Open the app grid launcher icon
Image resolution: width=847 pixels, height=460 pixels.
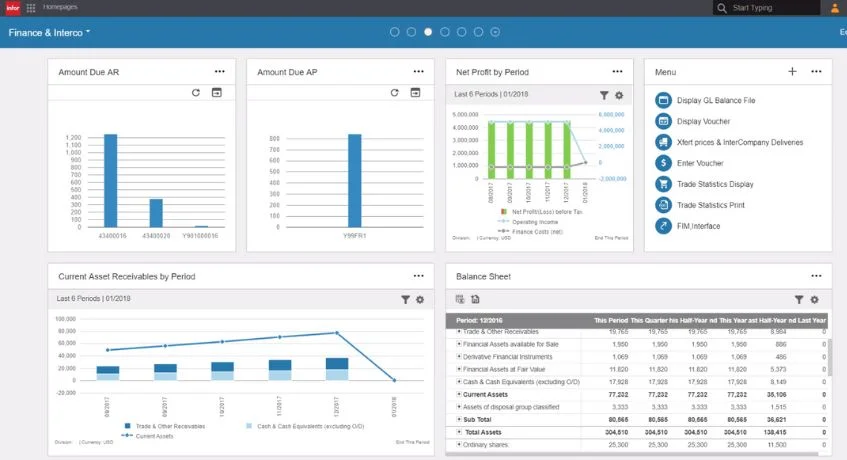(31, 8)
